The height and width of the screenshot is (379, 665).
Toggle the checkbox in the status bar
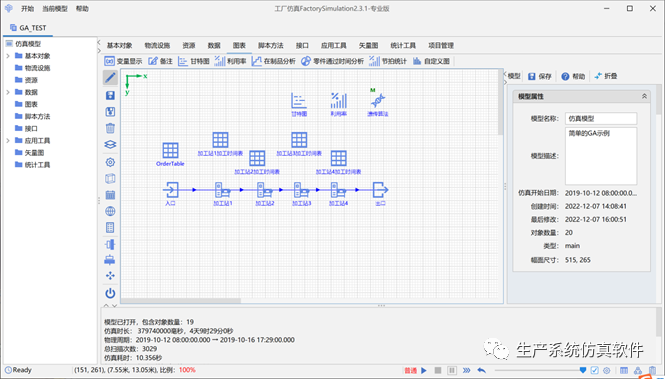click(595, 371)
